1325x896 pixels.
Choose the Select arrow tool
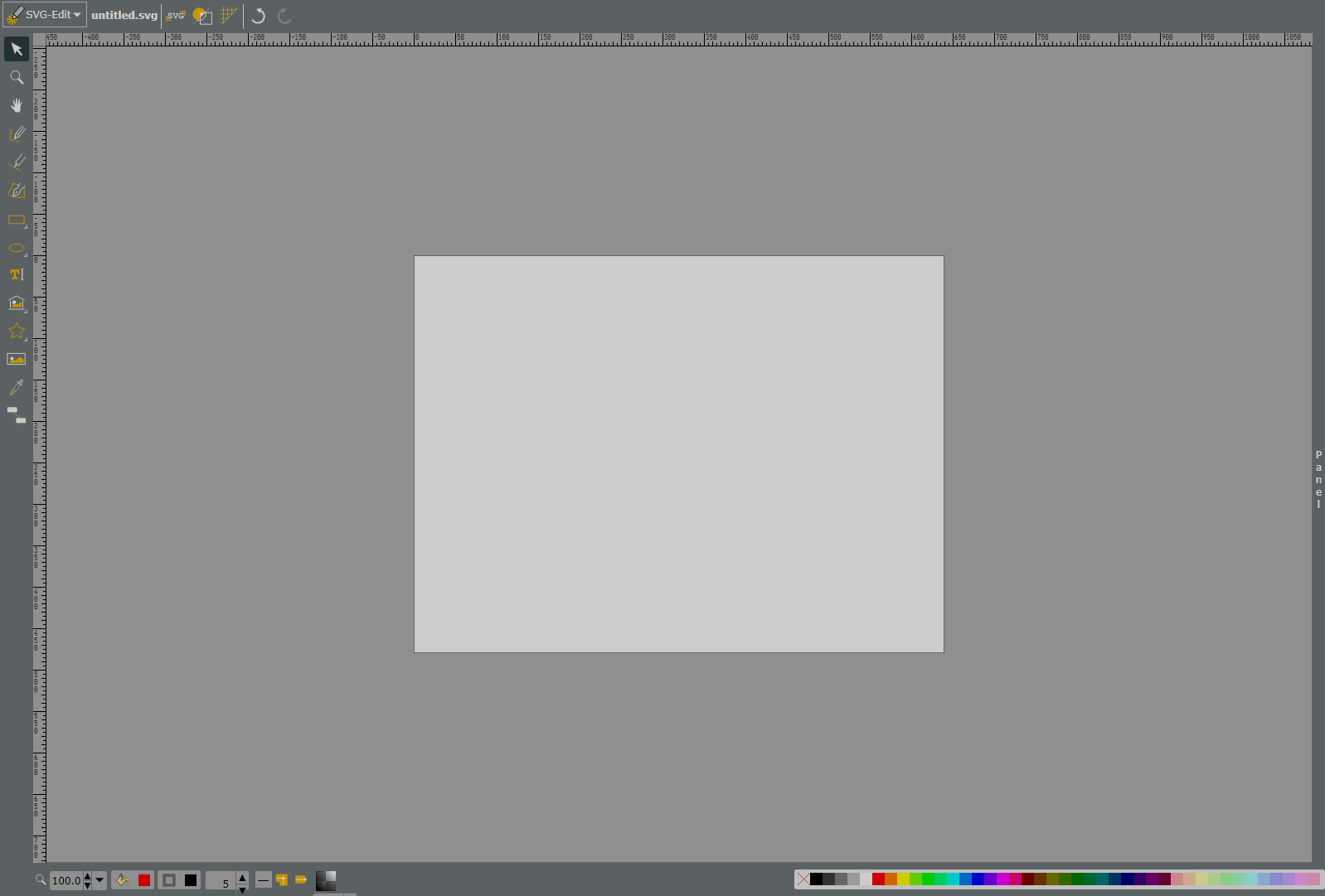click(x=17, y=49)
